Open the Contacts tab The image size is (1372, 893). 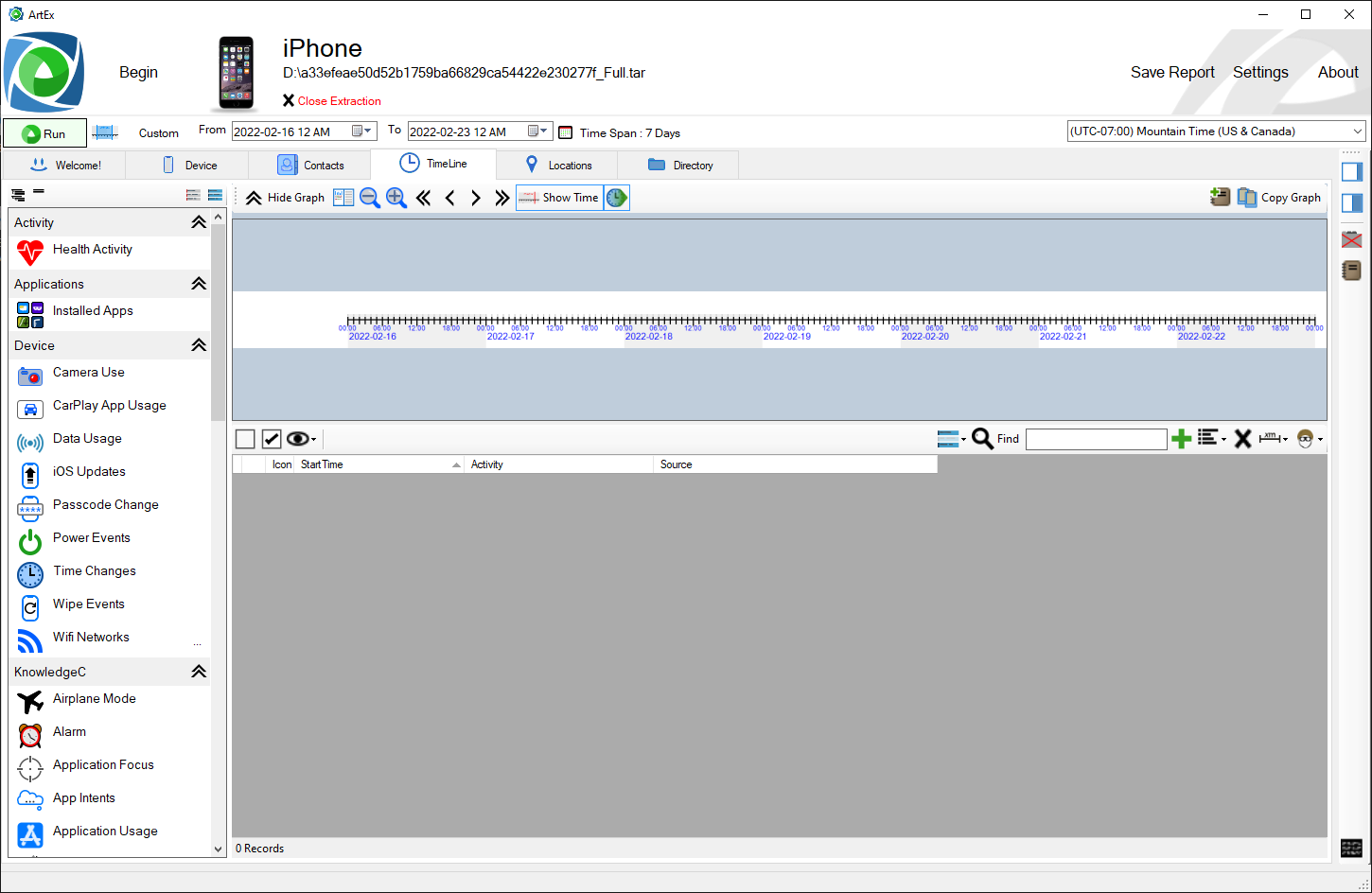tap(309, 165)
